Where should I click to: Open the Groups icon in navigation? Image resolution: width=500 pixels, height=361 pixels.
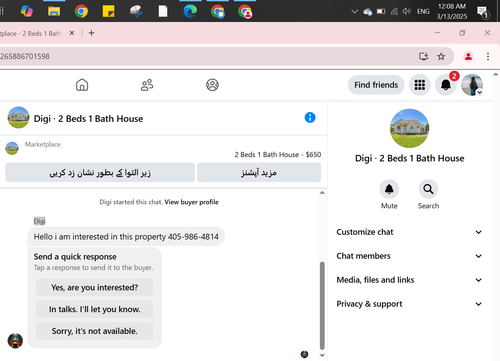pos(212,85)
